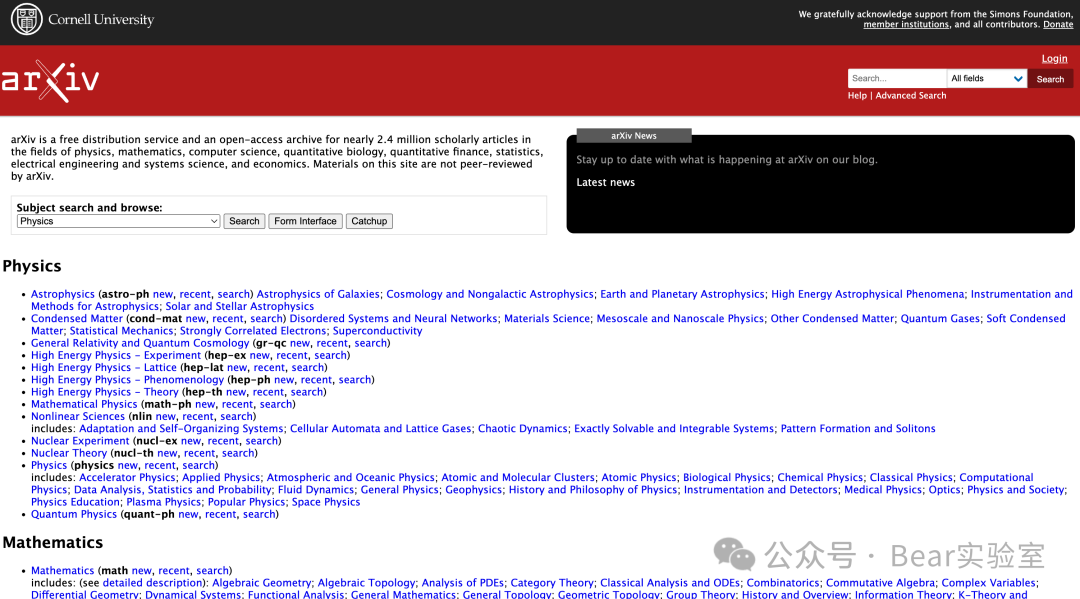Click Superconductivity under Condensed Matter
The width and height of the screenshot is (1080, 599).
tap(377, 331)
